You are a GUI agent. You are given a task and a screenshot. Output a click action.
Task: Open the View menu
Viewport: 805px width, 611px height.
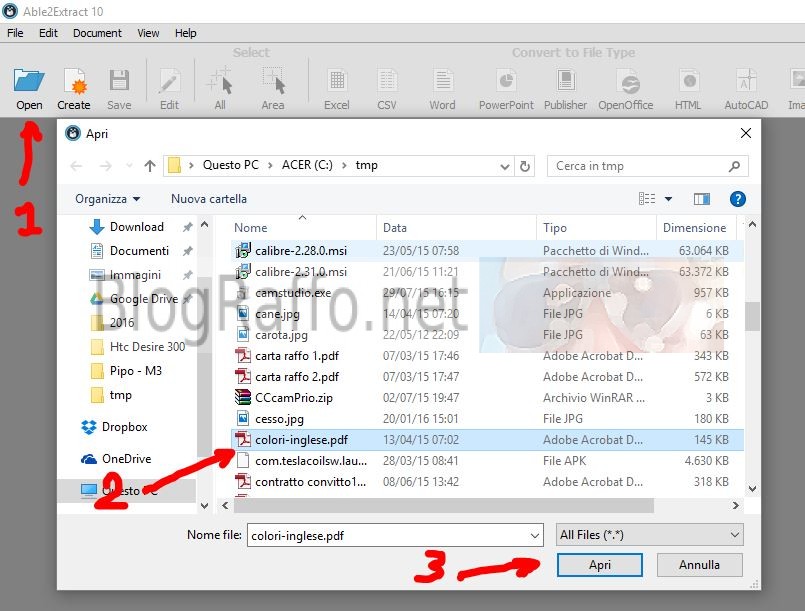pyautogui.click(x=148, y=33)
